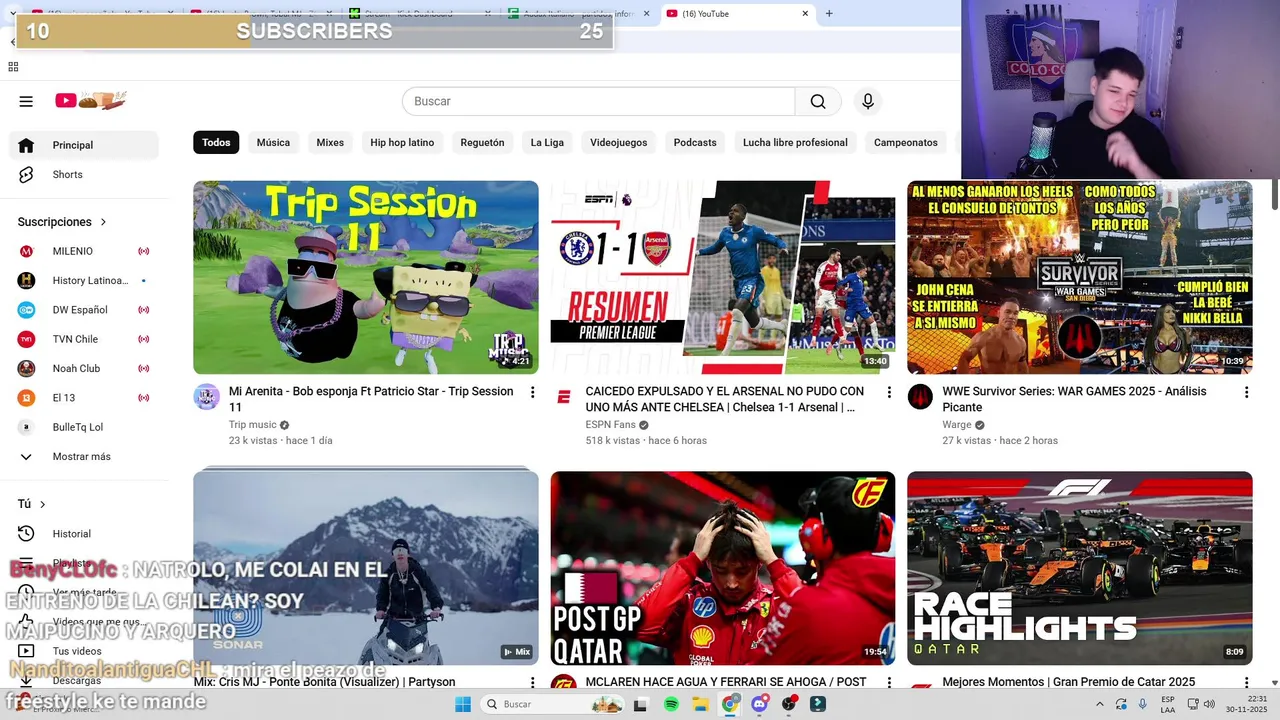Open OBS Studio from the taskbar
The width and height of the screenshot is (1280, 720).
click(x=789, y=704)
